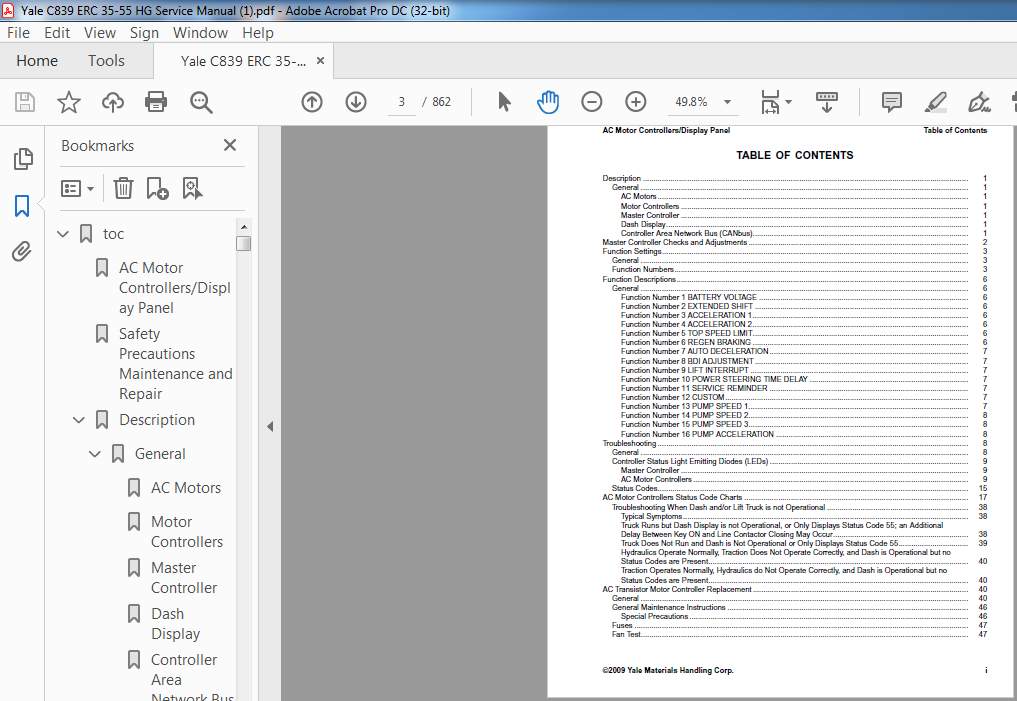Click the bookmarks scrollbar up arrow
1017x701 pixels.
pos(244,227)
